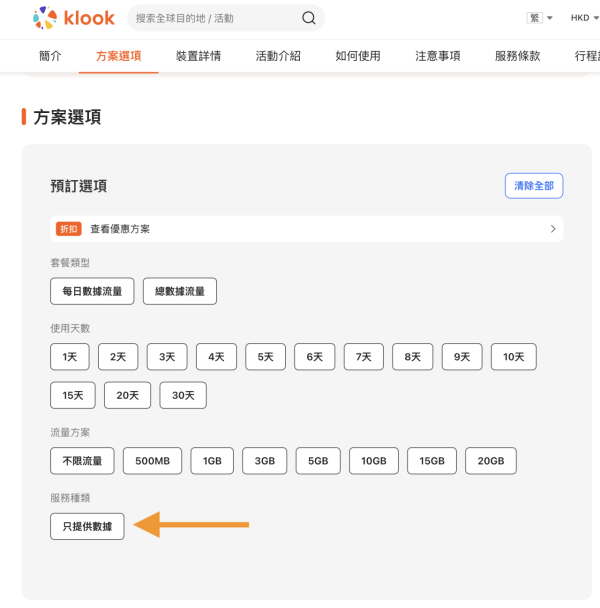Viewport: 600px width, 608px height.
Task: Choose 20天 usage duration
Action: pos(128,395)
